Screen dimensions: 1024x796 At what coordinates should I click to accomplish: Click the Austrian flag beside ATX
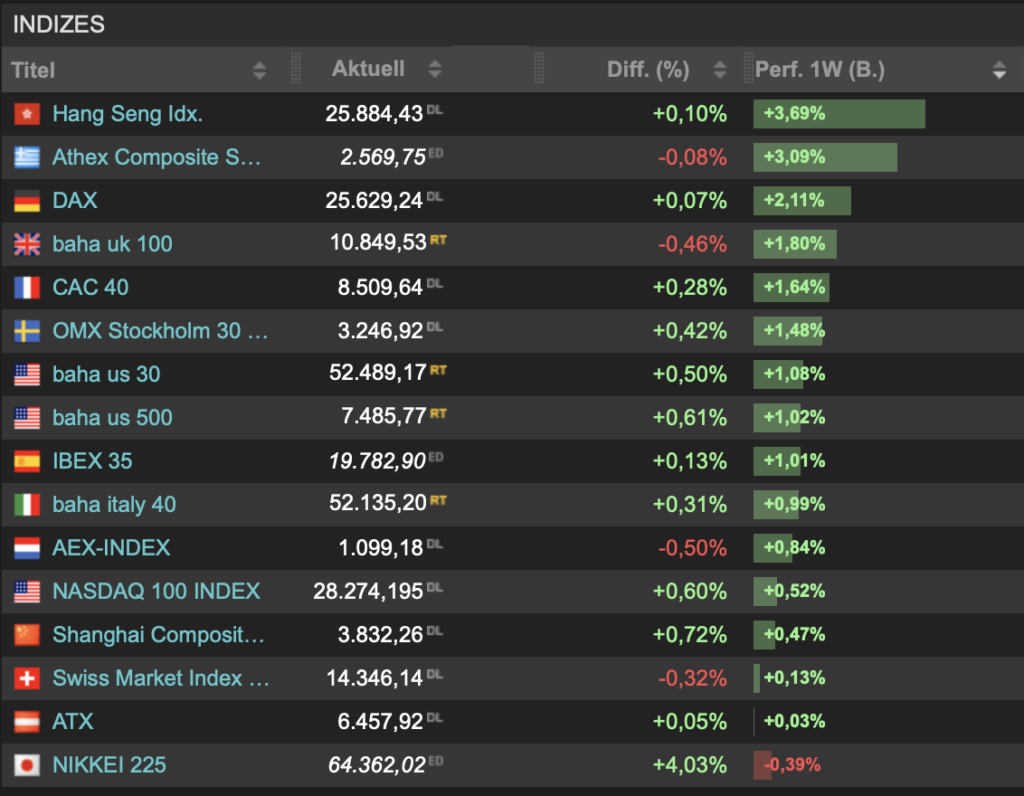[x=27, y=722]
